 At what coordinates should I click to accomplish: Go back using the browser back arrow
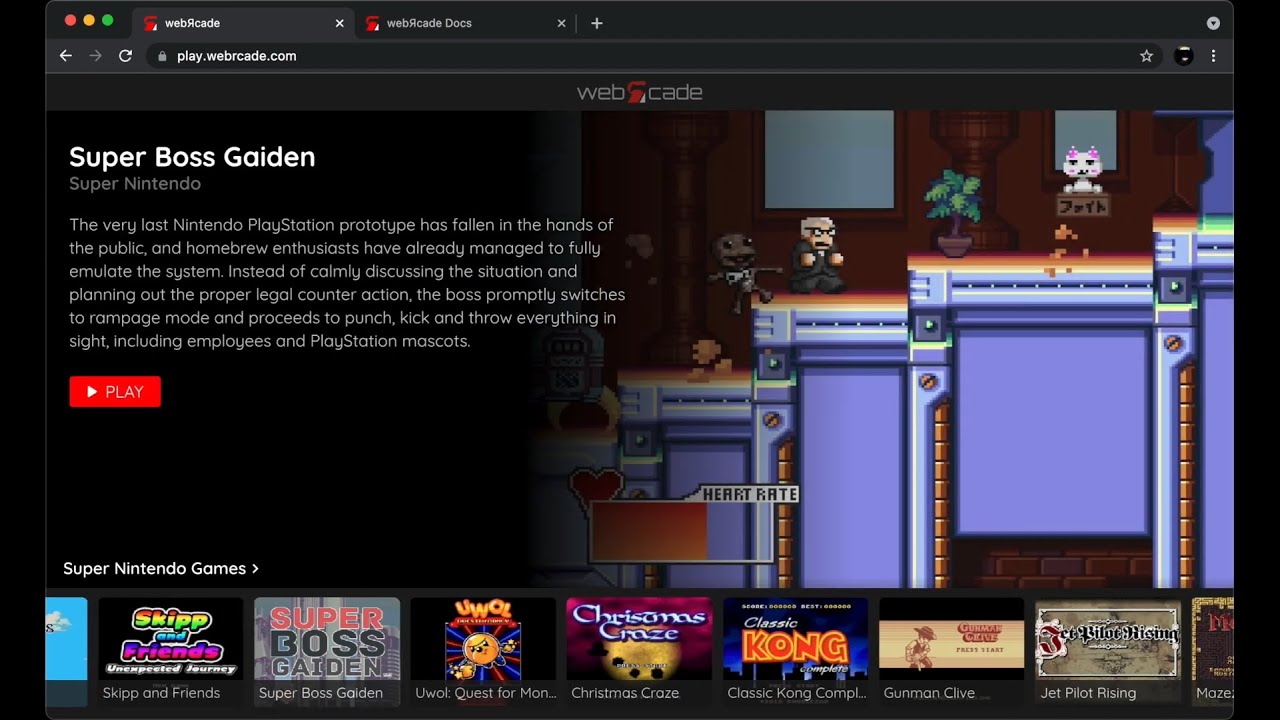click(x=65, y=56)
